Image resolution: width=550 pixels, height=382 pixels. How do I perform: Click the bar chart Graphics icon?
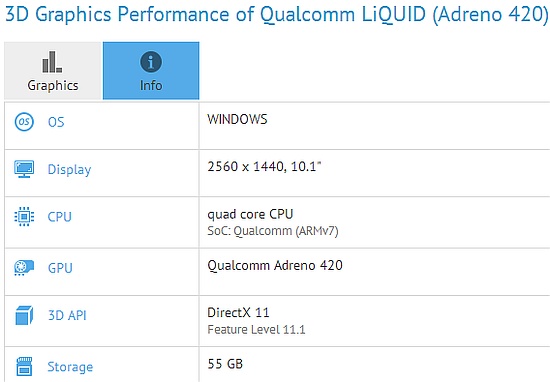(x=52, y=62)
